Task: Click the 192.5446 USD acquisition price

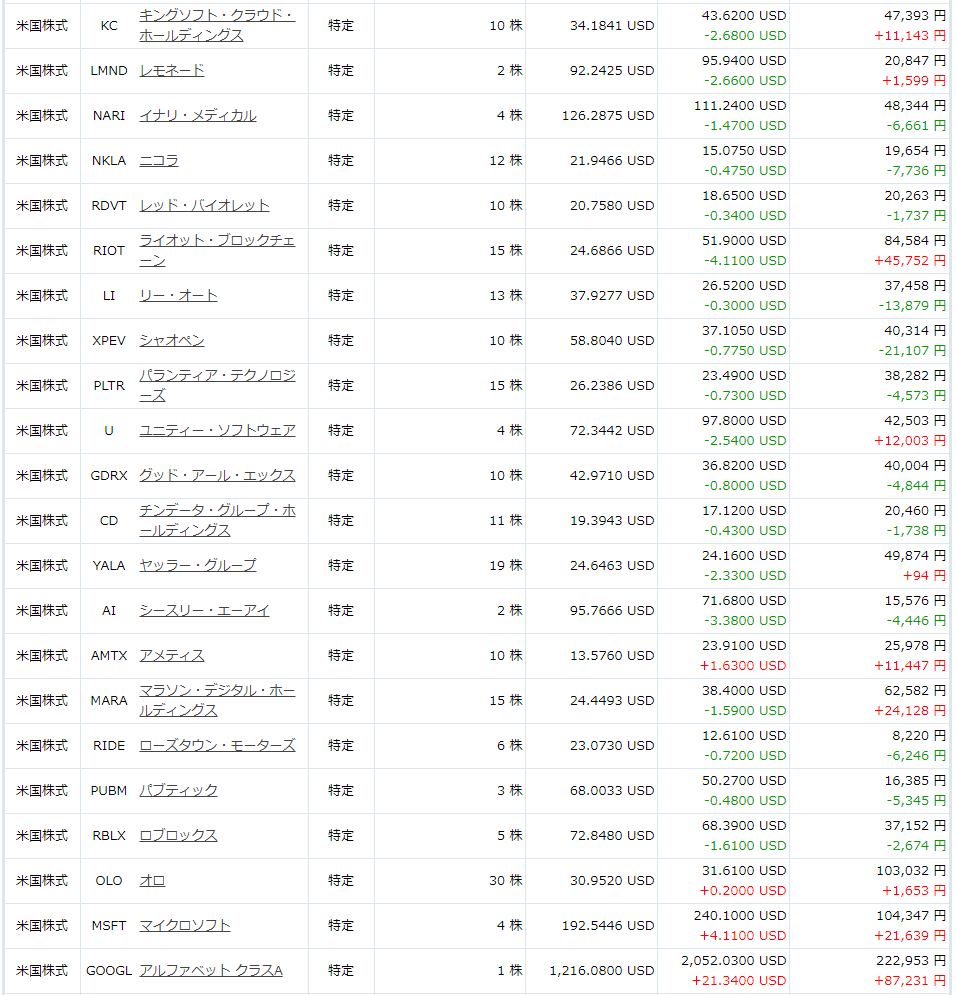Action: click(x=608, y=927)
